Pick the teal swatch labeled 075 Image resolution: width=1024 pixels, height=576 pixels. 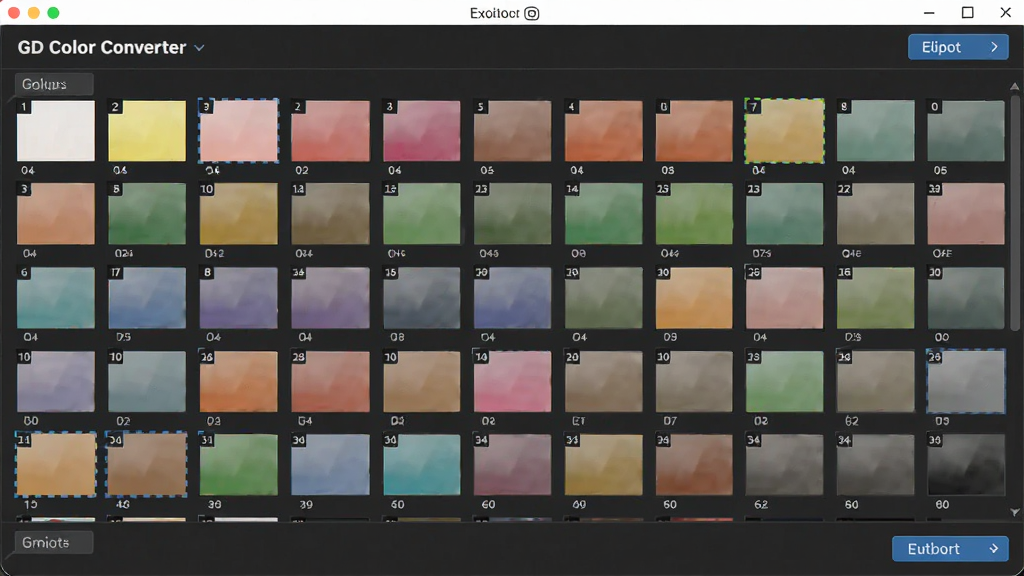[784, 214]
